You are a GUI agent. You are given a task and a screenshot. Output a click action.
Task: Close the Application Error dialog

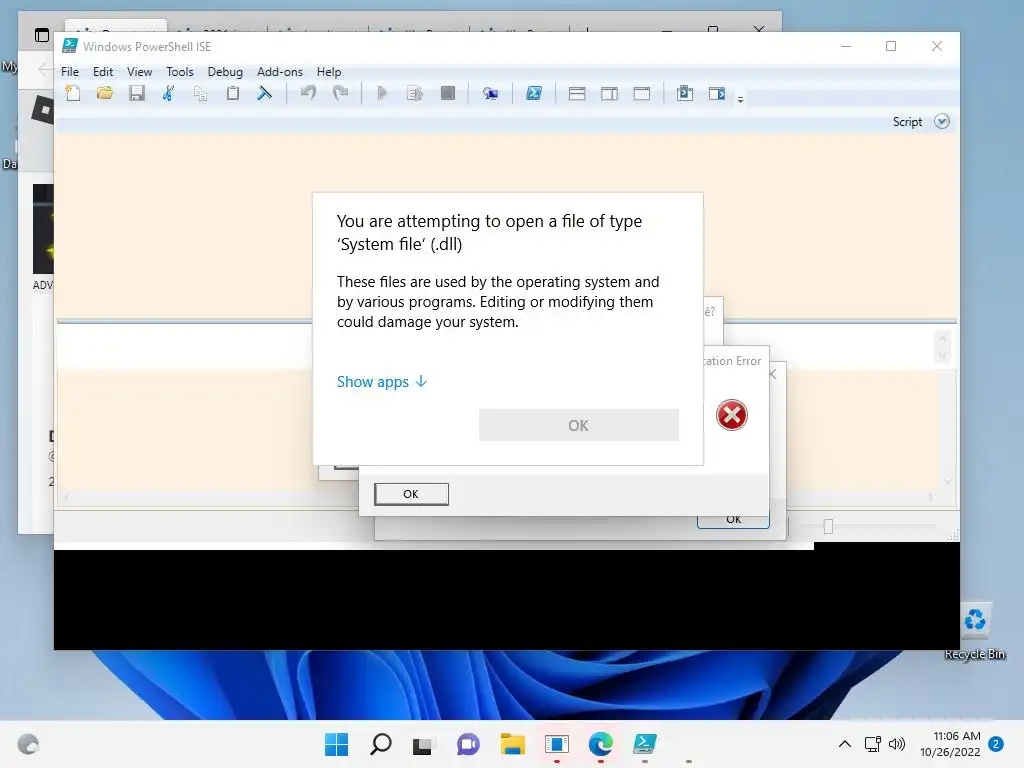tap(773, 374)
